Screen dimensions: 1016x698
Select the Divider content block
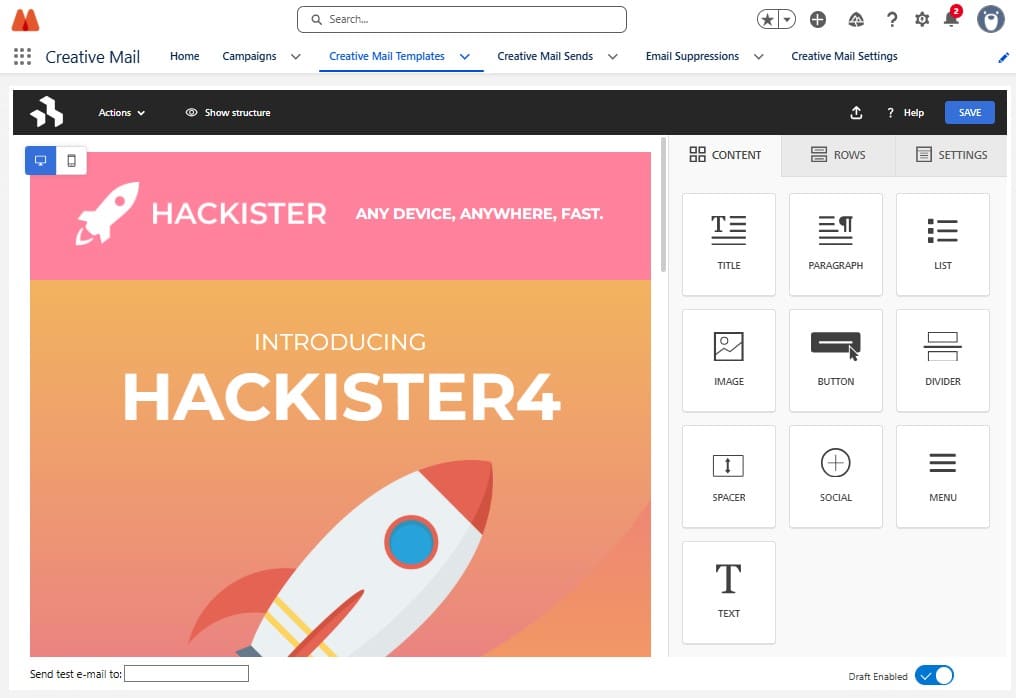[x=942, y=360]
